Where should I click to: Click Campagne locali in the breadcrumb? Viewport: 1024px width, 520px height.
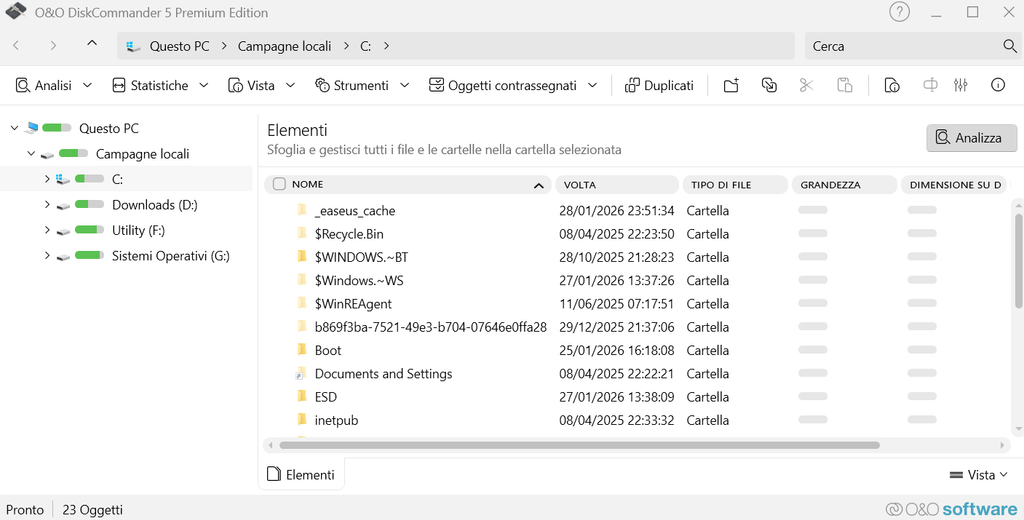click(x=284, y=46)
